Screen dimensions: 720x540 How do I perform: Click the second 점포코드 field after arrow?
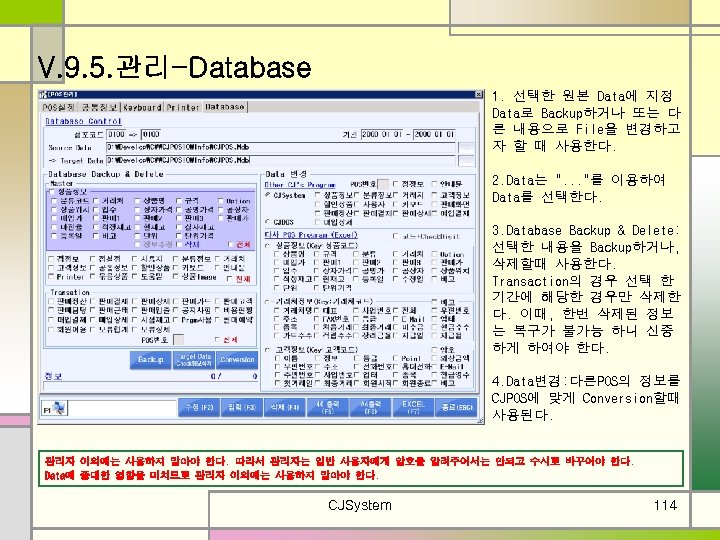(152, 134)
